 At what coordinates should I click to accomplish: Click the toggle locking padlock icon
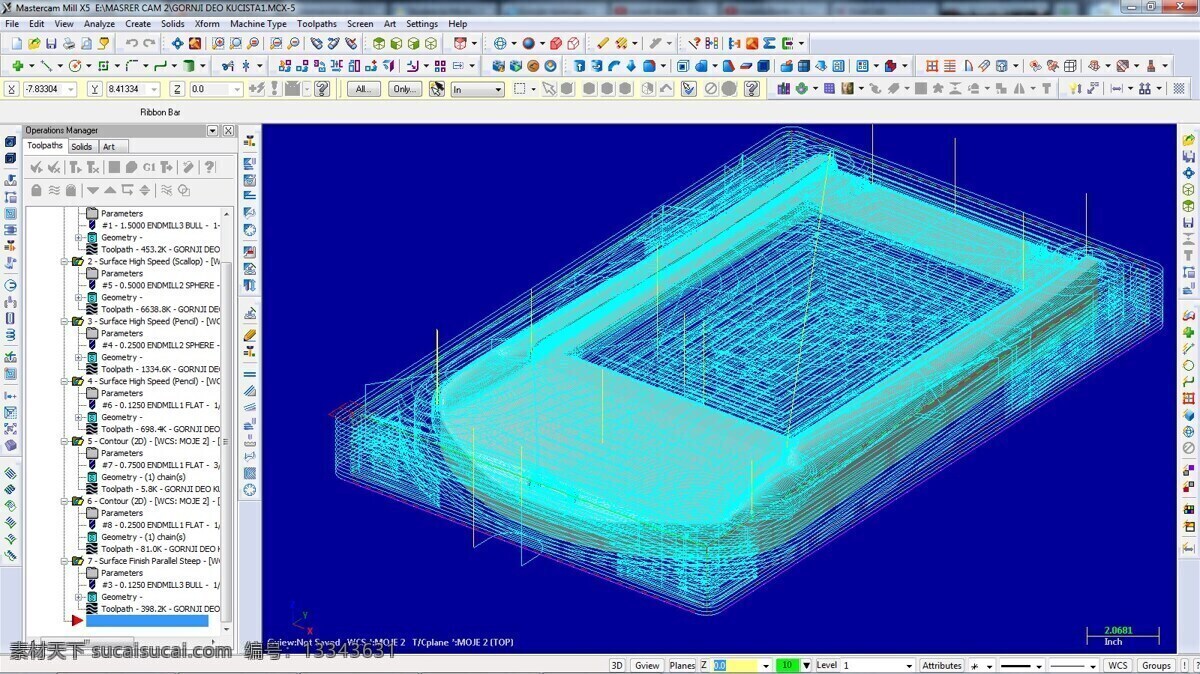click(x=36, y=190)
